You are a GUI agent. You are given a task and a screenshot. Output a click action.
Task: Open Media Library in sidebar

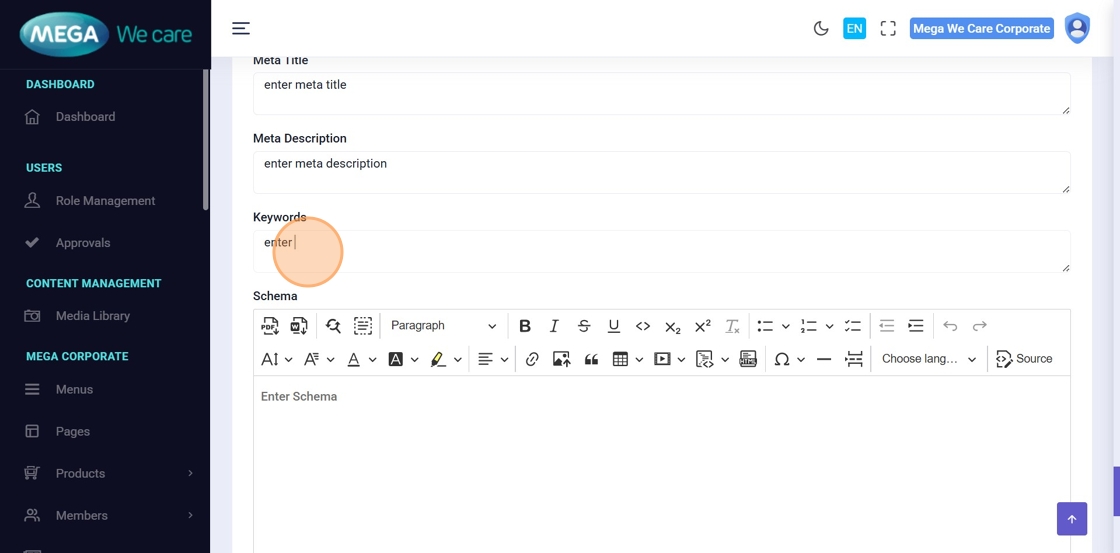[92, 316]
